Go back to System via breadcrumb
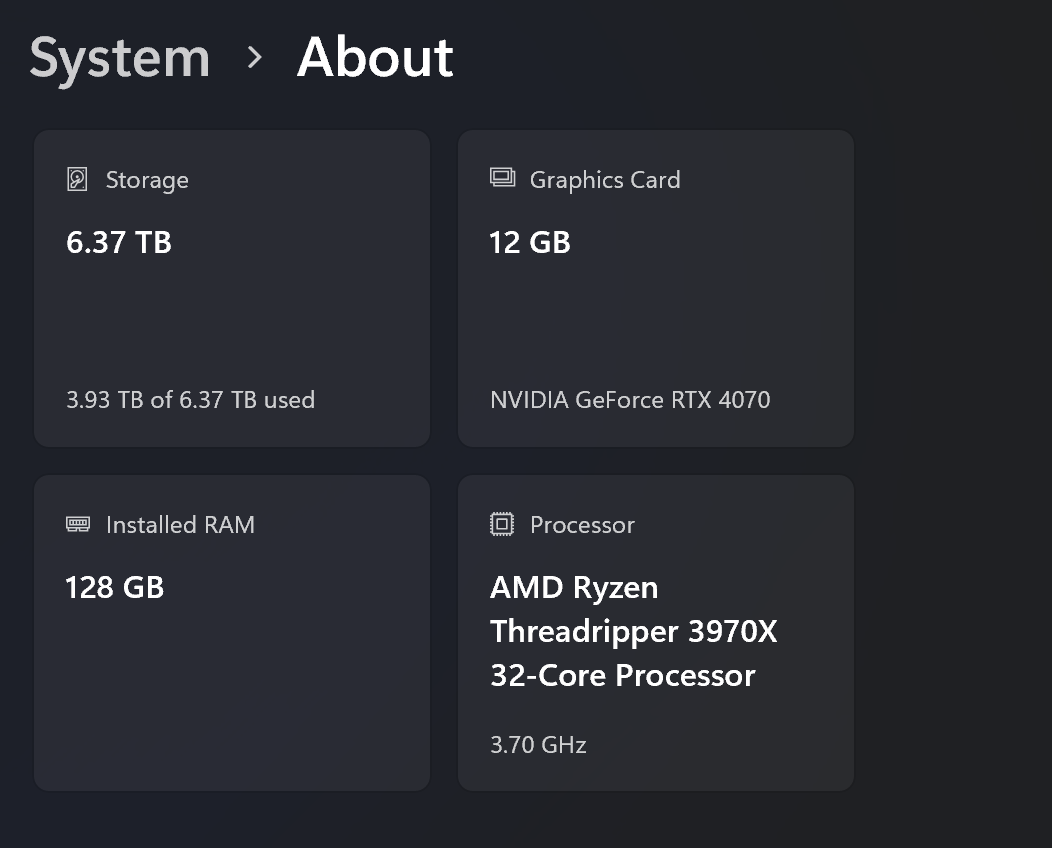The image size is (1052, 848). click(120, 58)
